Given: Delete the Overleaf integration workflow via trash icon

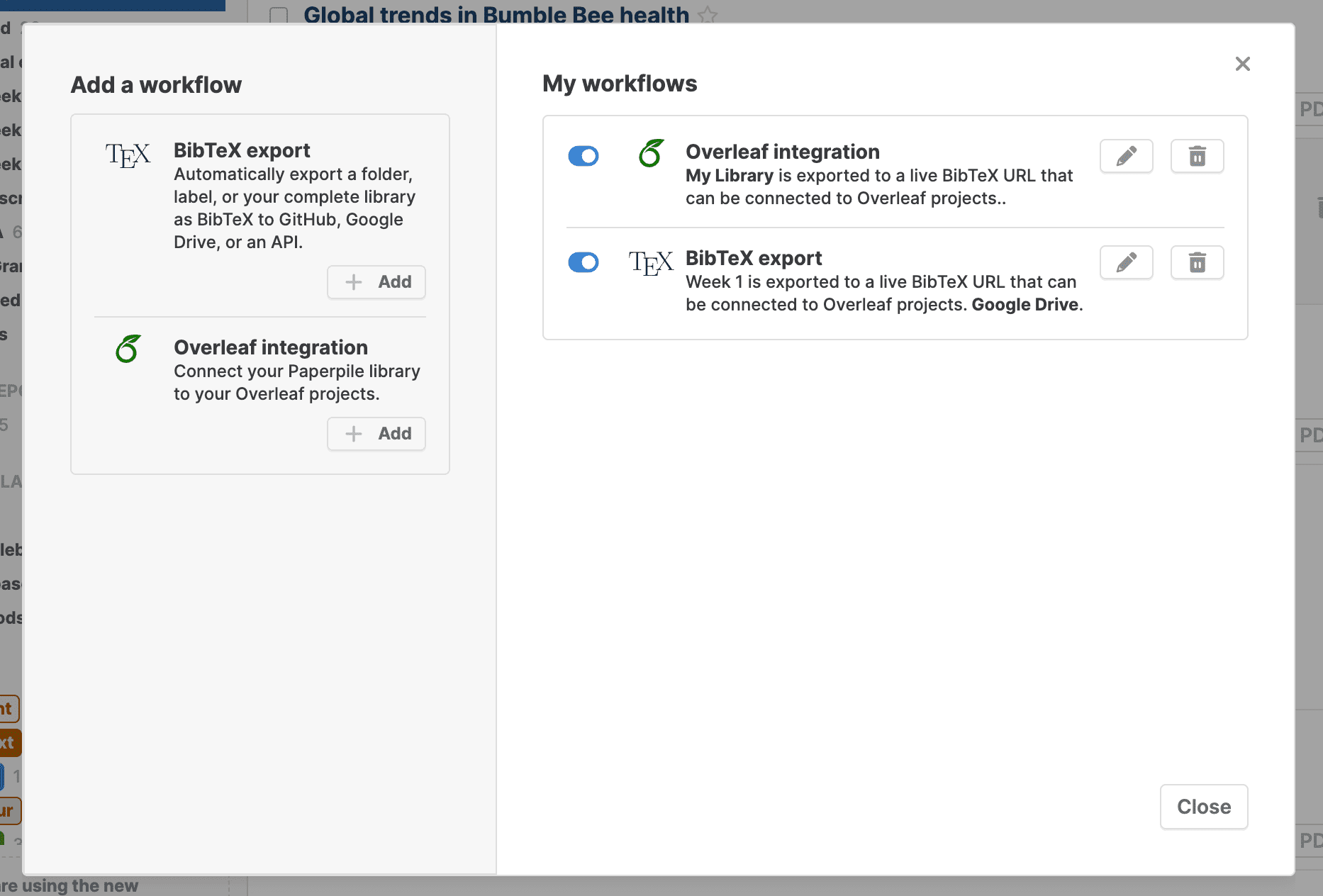Looking at the screenshot, I should (x=1197, y=156).
